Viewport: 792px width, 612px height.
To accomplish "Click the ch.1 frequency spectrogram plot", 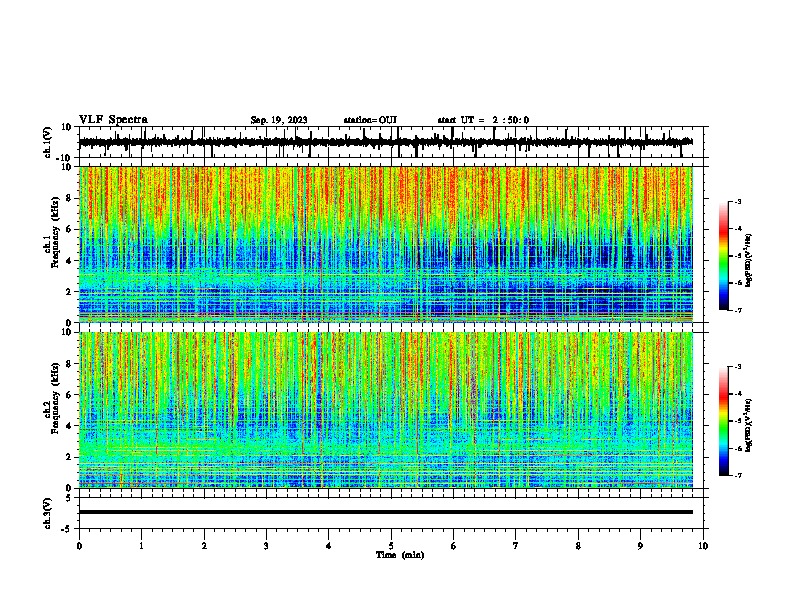I will [x=386, y=244].
